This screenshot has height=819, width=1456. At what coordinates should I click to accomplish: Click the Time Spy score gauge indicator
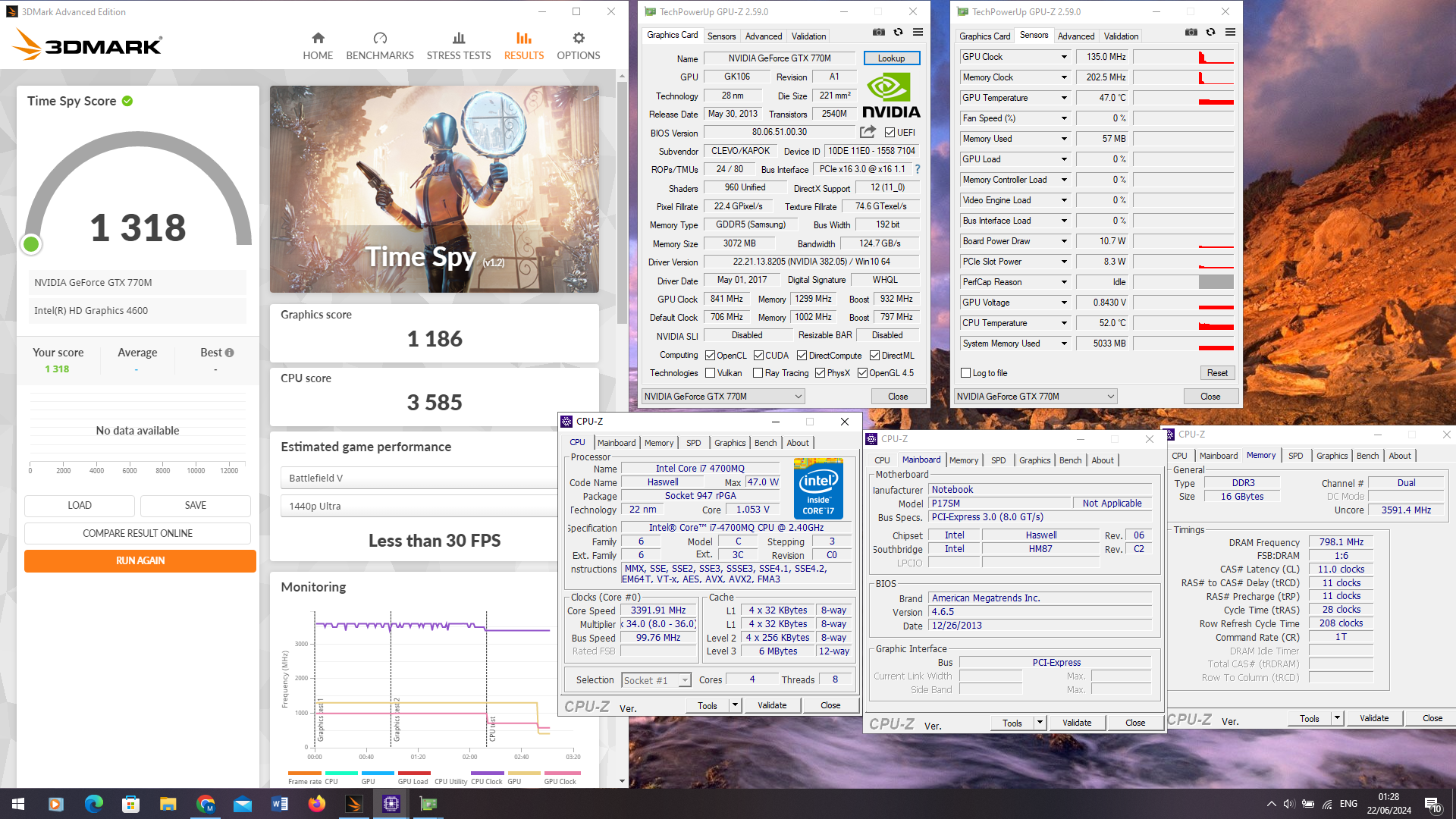31,244
